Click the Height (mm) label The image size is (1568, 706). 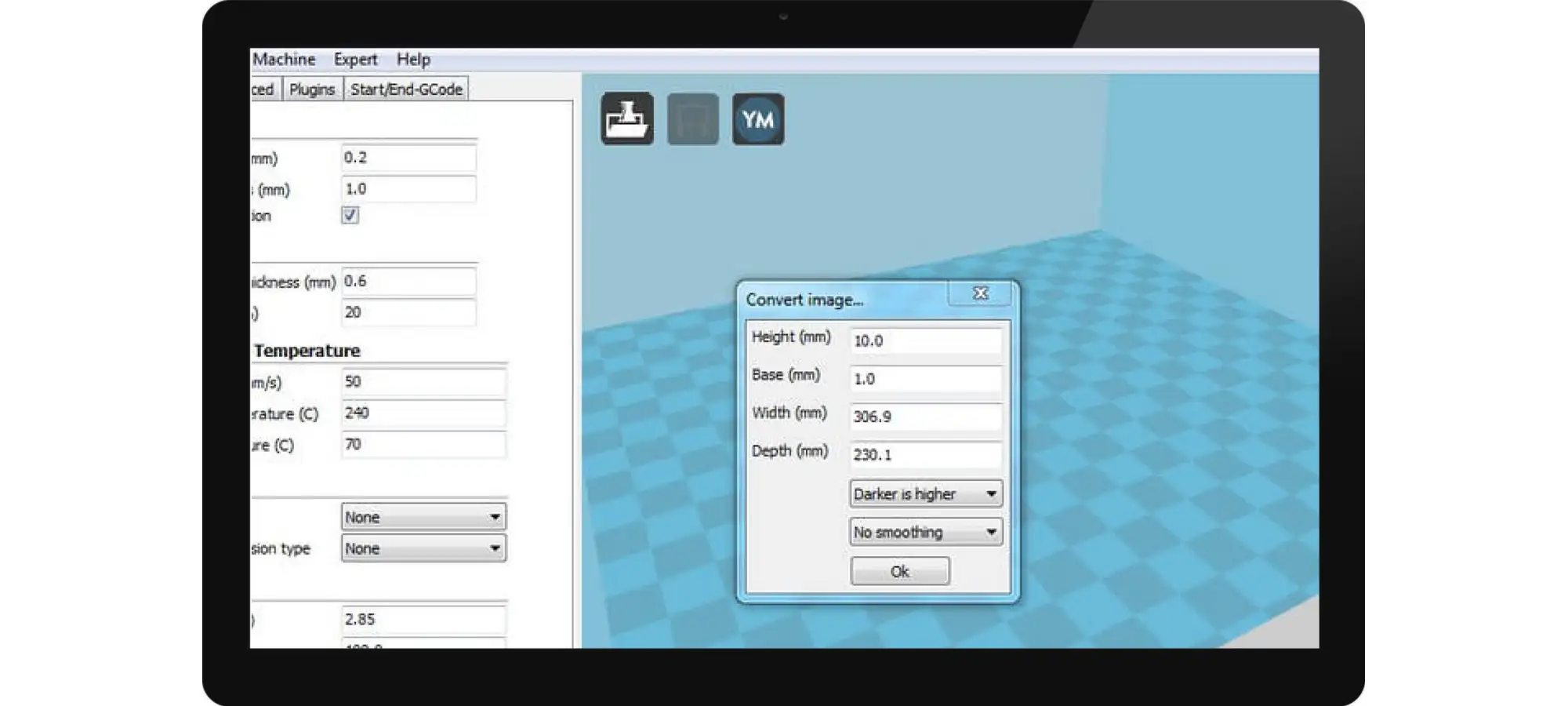(791, 337)
